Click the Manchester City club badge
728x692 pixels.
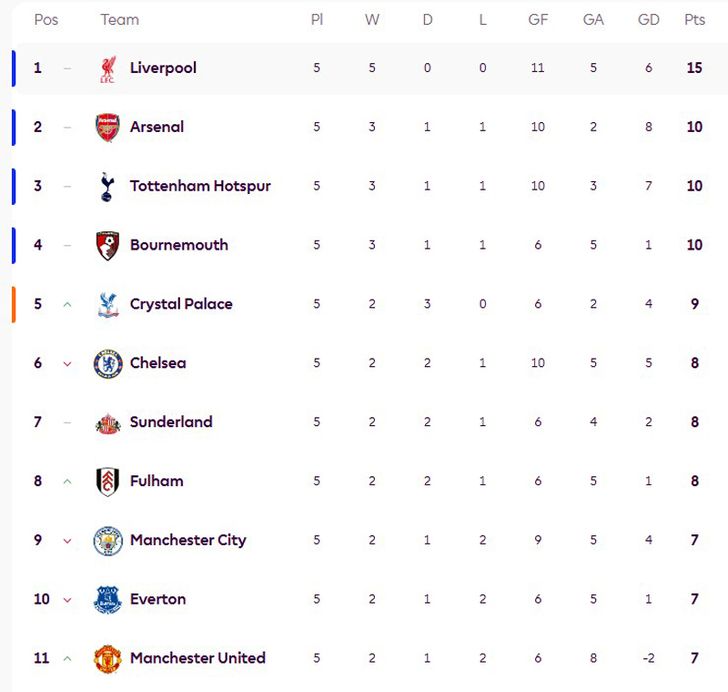pos(107,541)
